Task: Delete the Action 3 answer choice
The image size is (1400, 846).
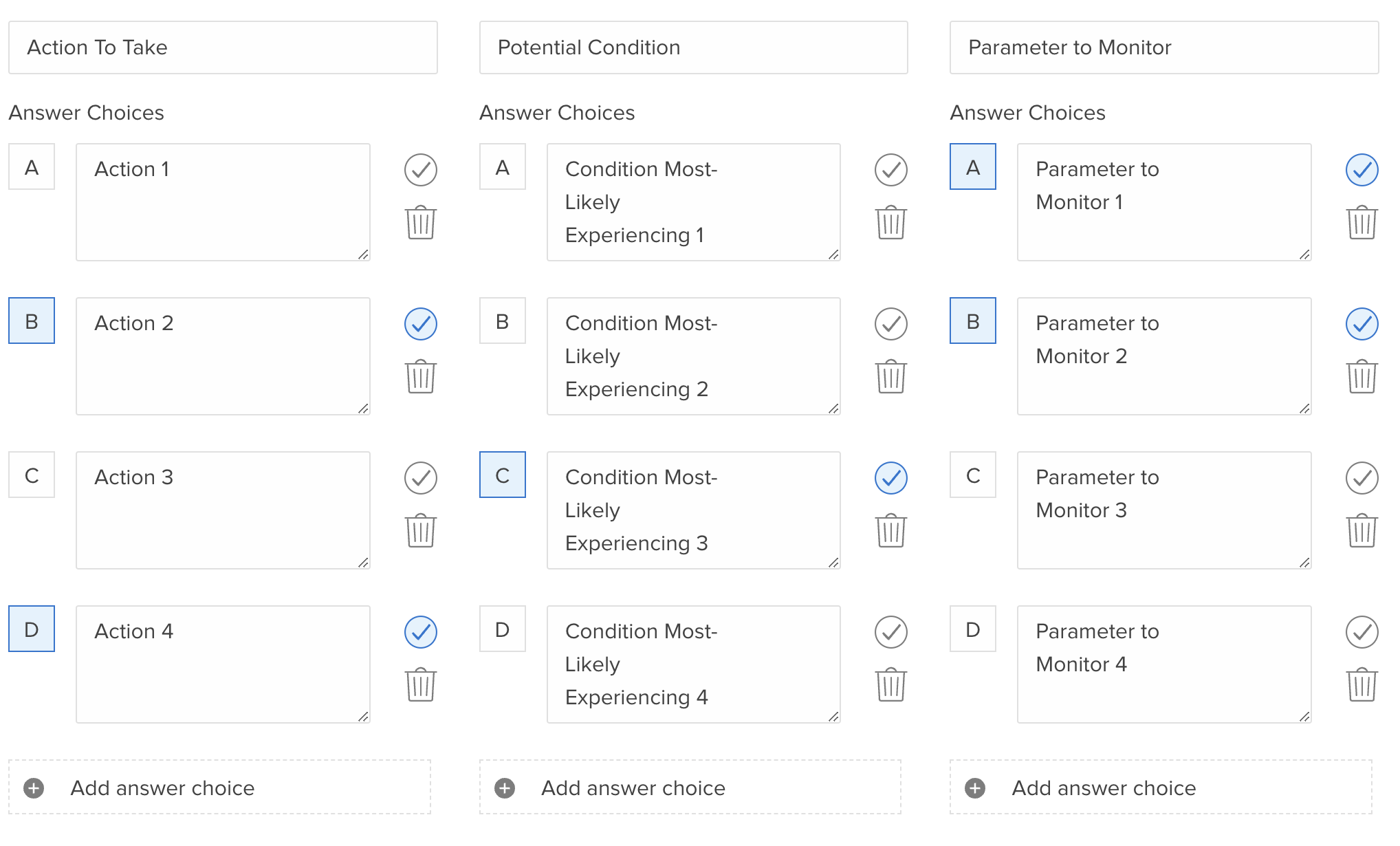Action: pyautogui.click(x=421, y=530)
